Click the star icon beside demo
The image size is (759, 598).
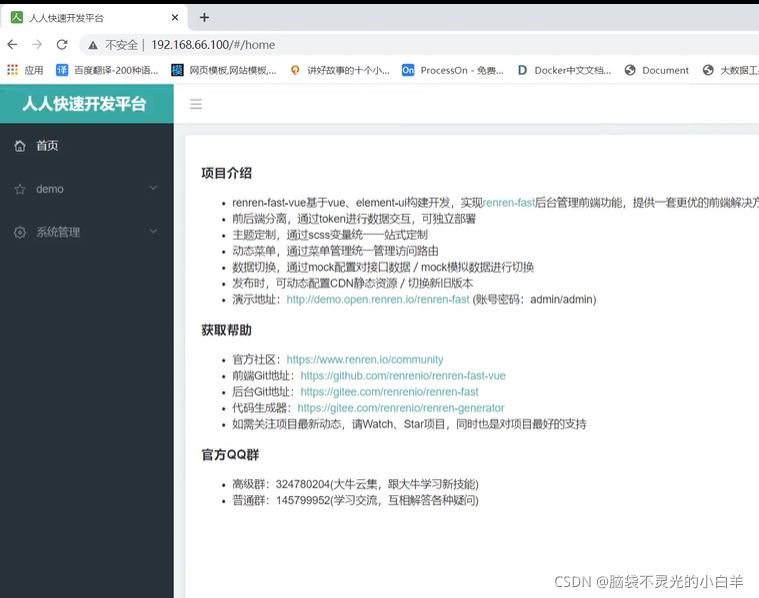20,189
